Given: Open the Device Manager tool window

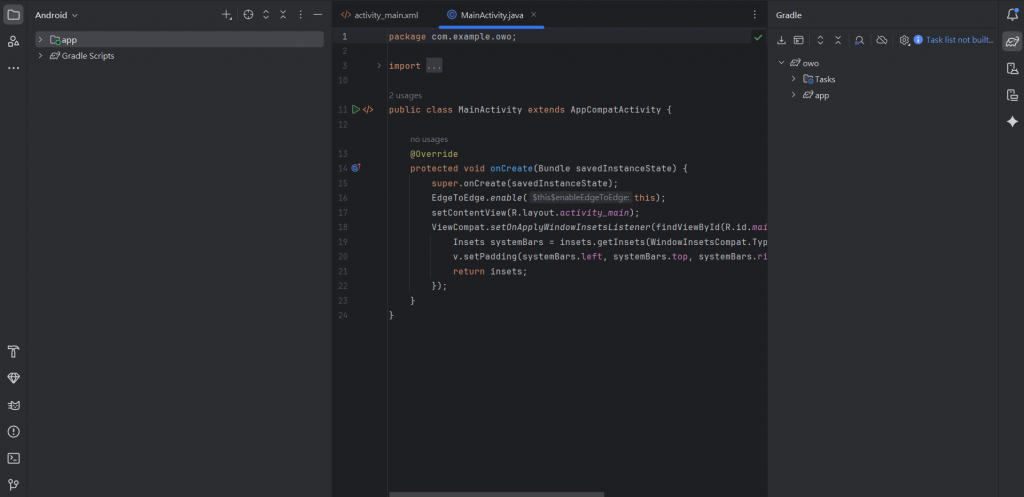Looking at the screenshot, I should coord(1012,69).
